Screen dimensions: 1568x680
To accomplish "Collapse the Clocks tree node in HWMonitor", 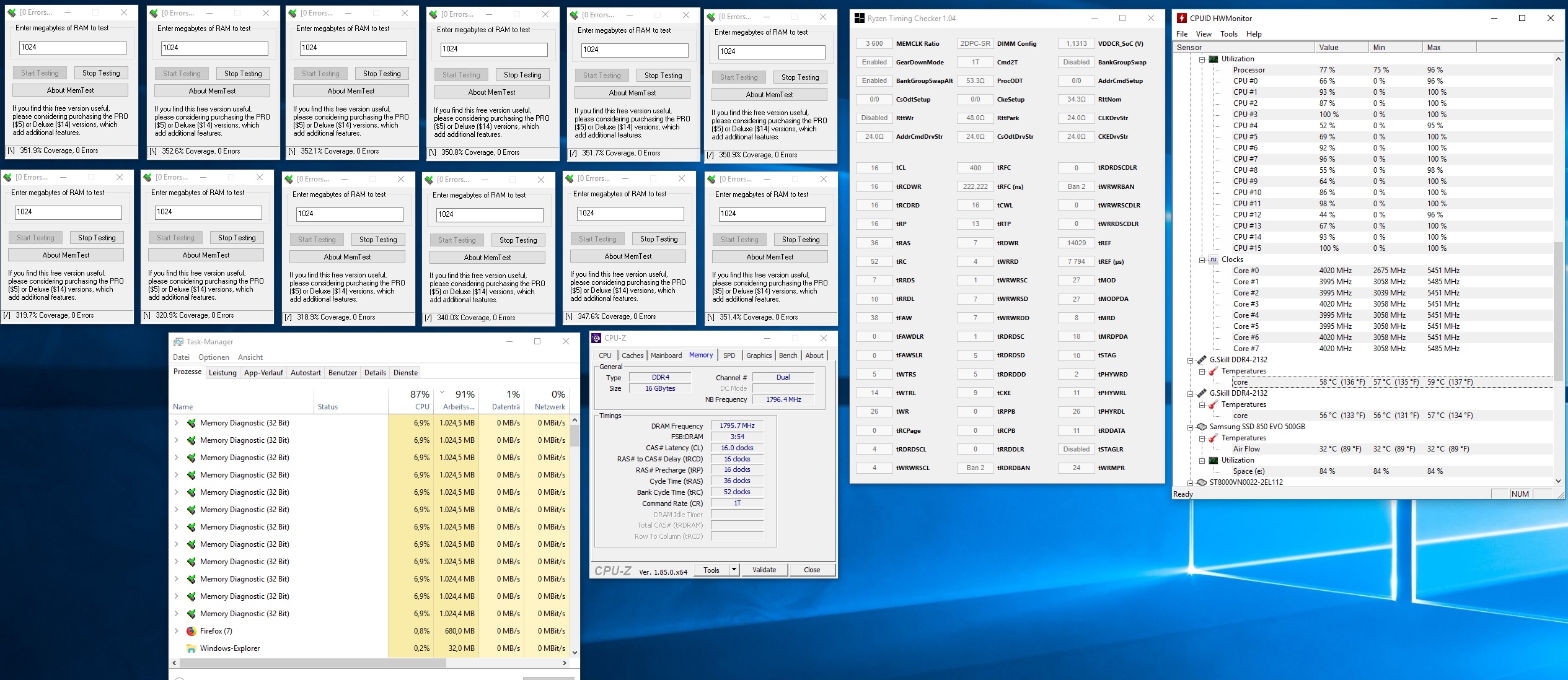I will pos(1202,260).
